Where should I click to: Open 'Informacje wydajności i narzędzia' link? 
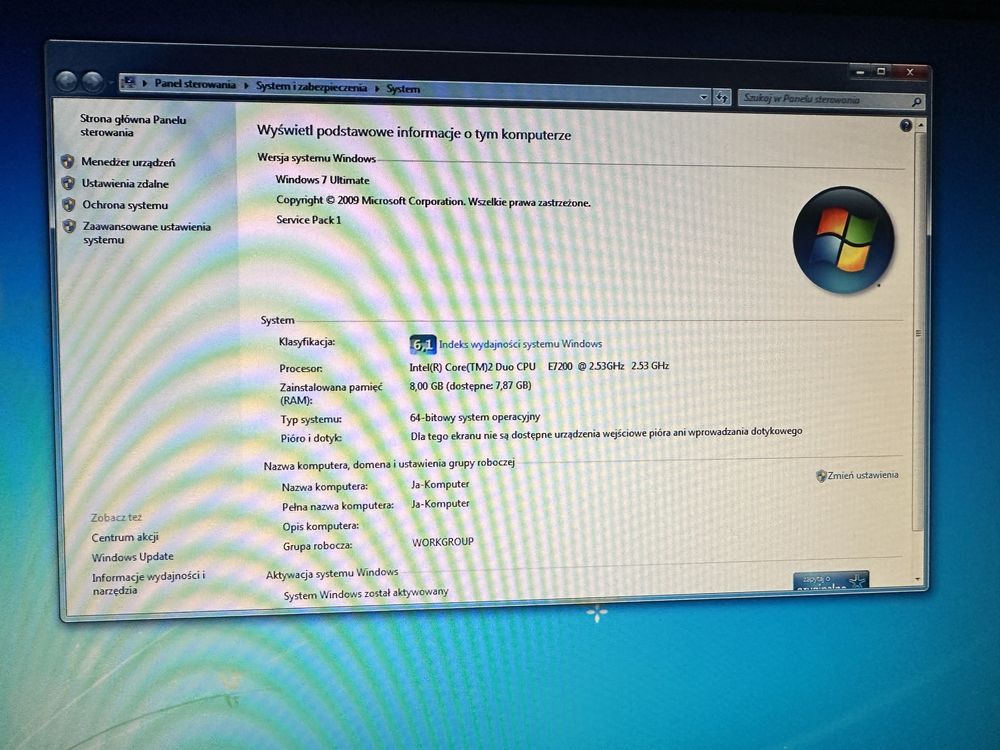coord(149,583)
